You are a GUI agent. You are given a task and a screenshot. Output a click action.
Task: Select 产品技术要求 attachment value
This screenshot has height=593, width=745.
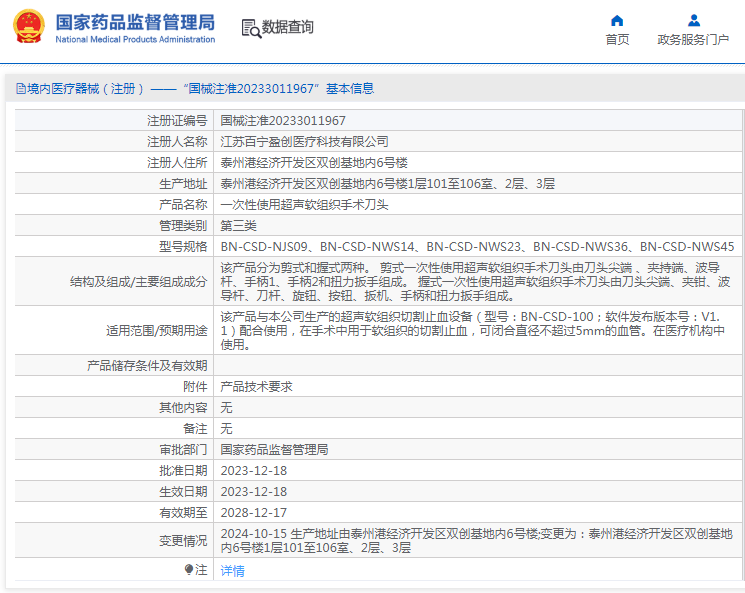pyautogui.click(x=256, y=387)
